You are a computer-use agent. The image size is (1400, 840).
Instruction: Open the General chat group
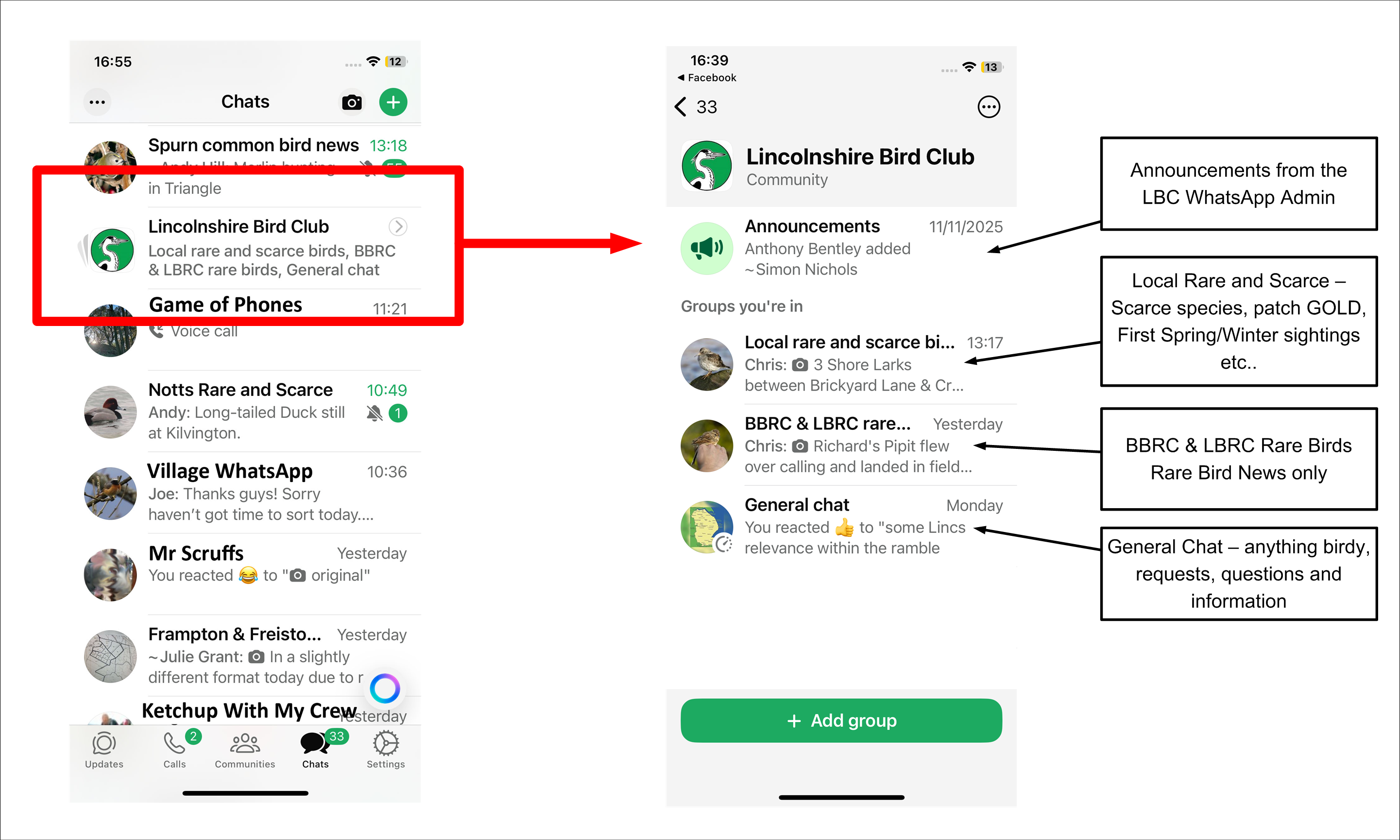tap(841, 527)
